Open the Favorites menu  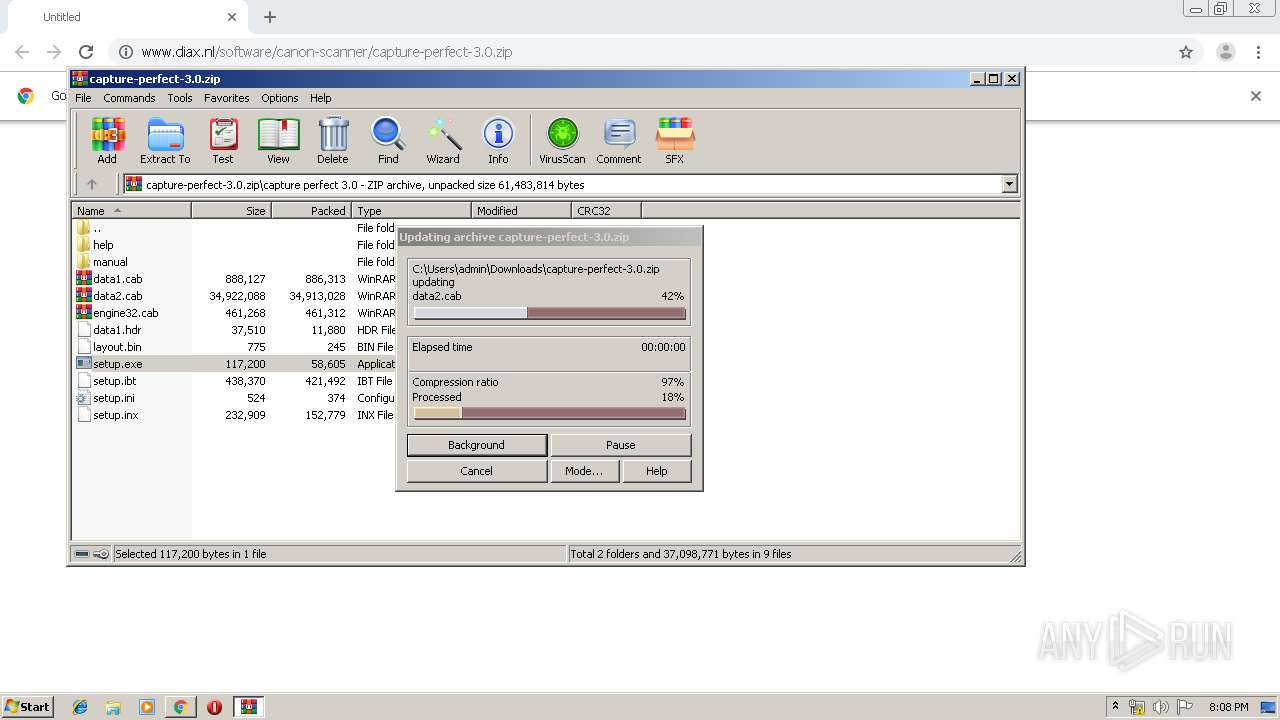(227, 98)
